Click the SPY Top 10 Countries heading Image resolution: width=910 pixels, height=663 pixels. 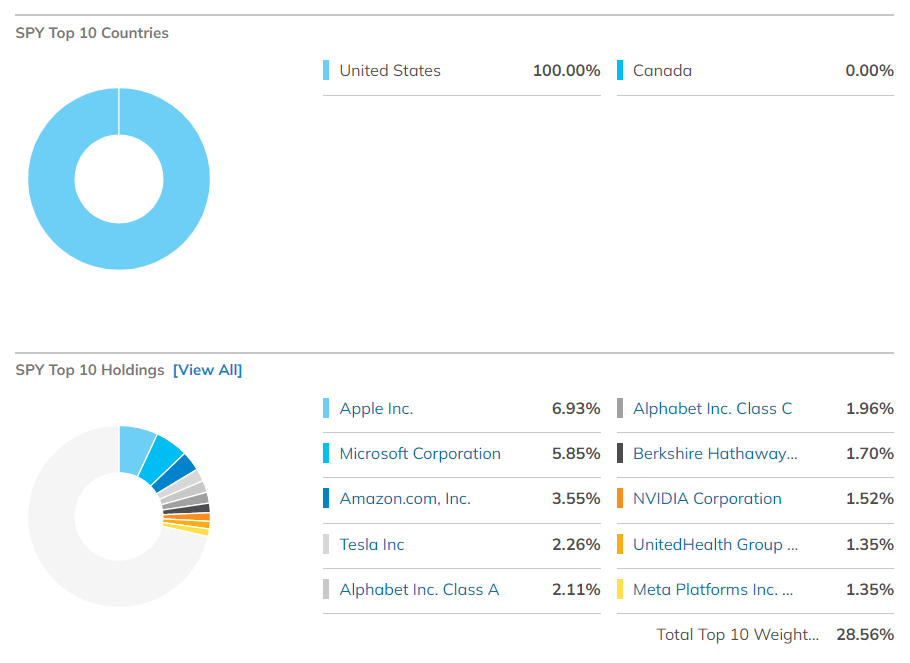click(x=92, y=33)
